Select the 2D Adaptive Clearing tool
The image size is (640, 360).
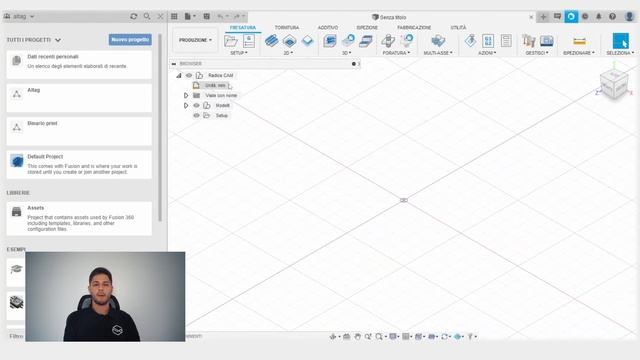click(271, 41)
